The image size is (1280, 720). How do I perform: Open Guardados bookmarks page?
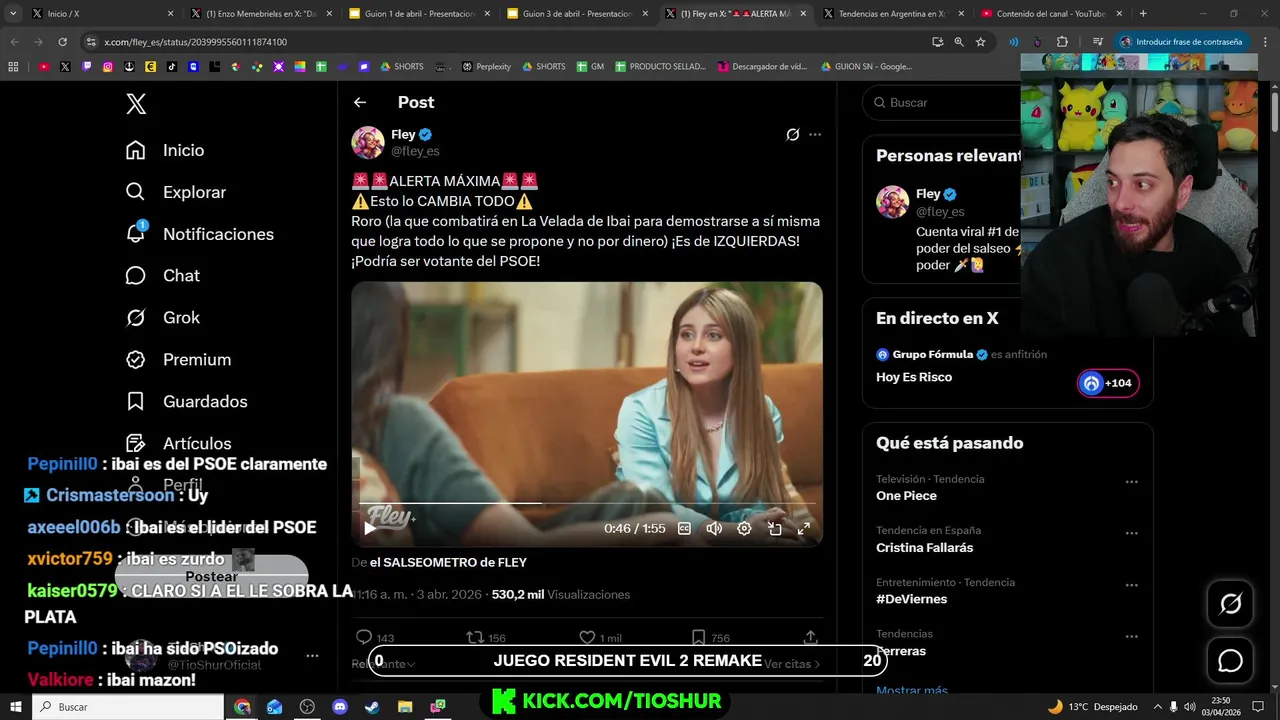[x=186, y=401]
